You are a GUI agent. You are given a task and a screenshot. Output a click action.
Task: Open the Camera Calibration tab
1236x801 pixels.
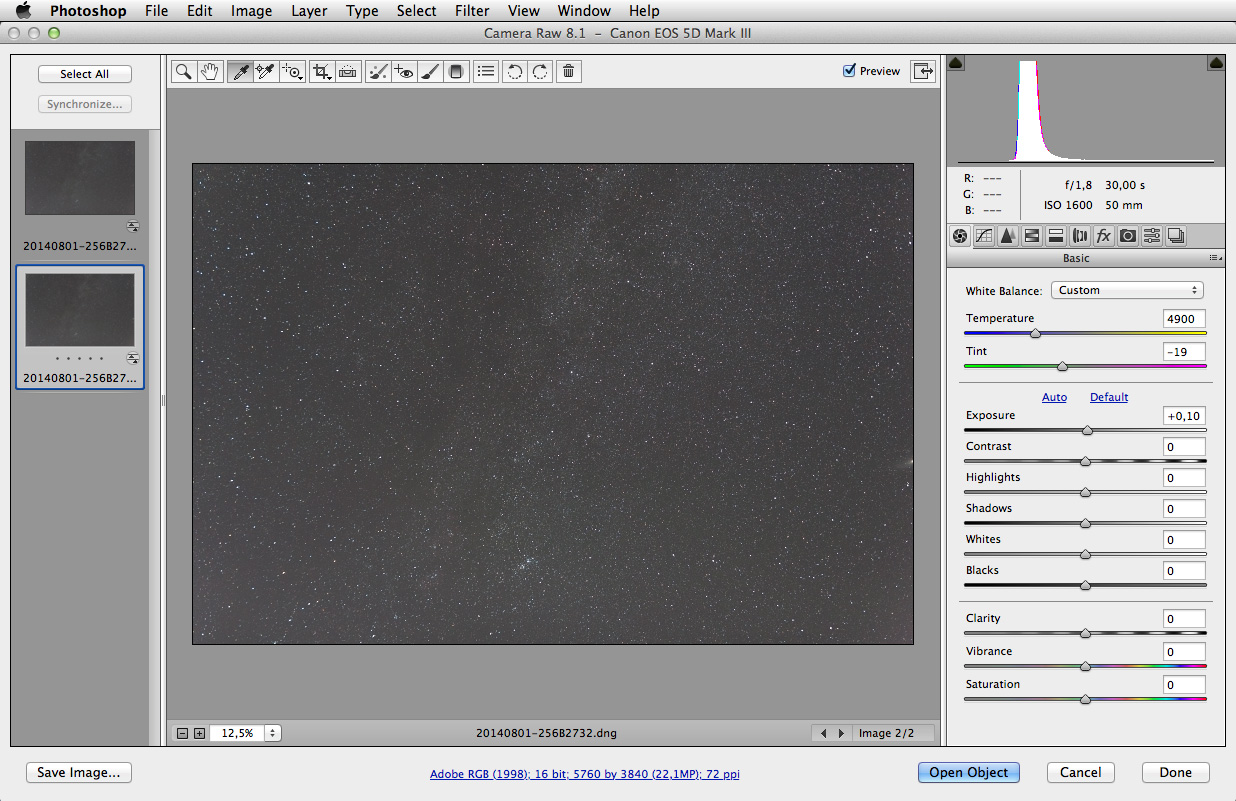click(1128, 236)
